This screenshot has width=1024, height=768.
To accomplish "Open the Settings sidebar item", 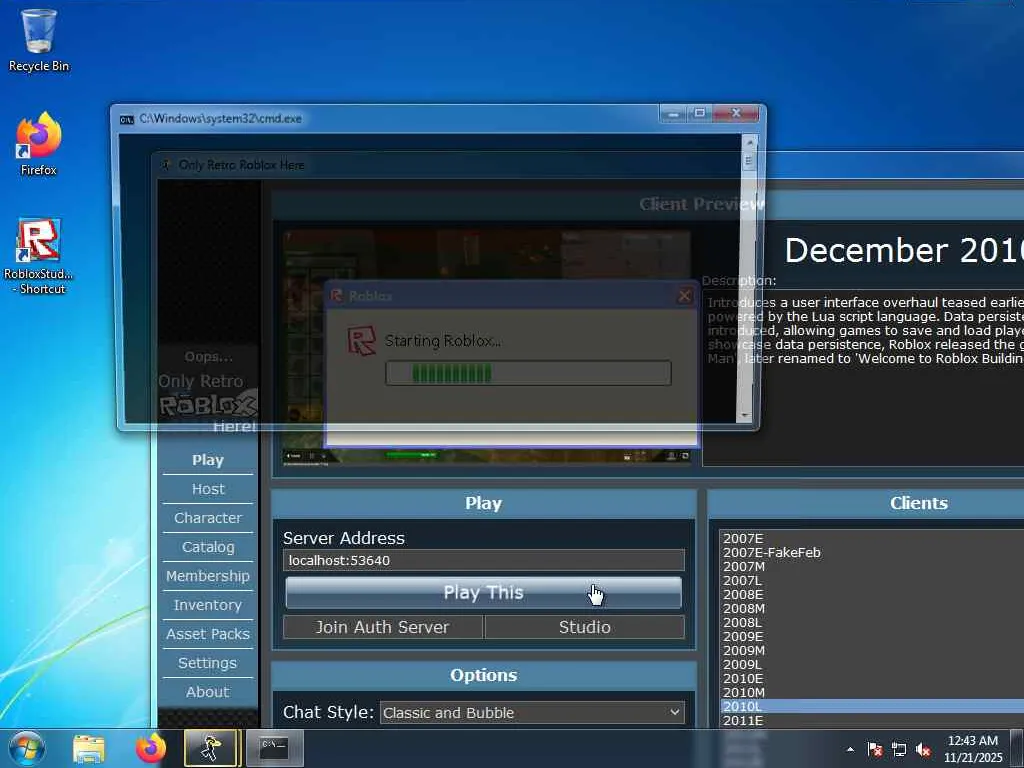I will click(x=208, y=663).
